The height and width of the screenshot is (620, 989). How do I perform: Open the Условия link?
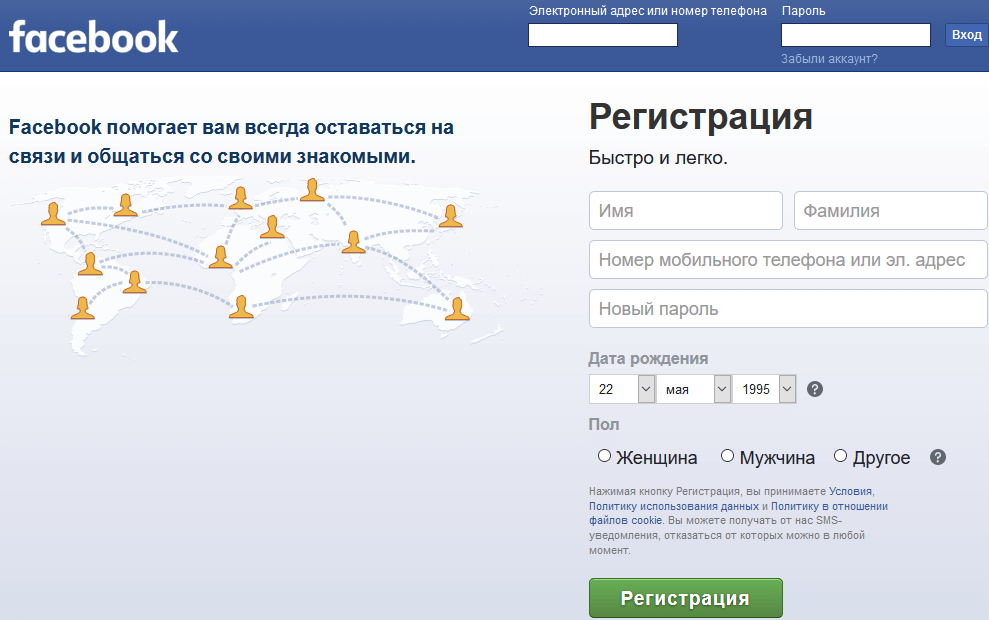coord(850,491)
